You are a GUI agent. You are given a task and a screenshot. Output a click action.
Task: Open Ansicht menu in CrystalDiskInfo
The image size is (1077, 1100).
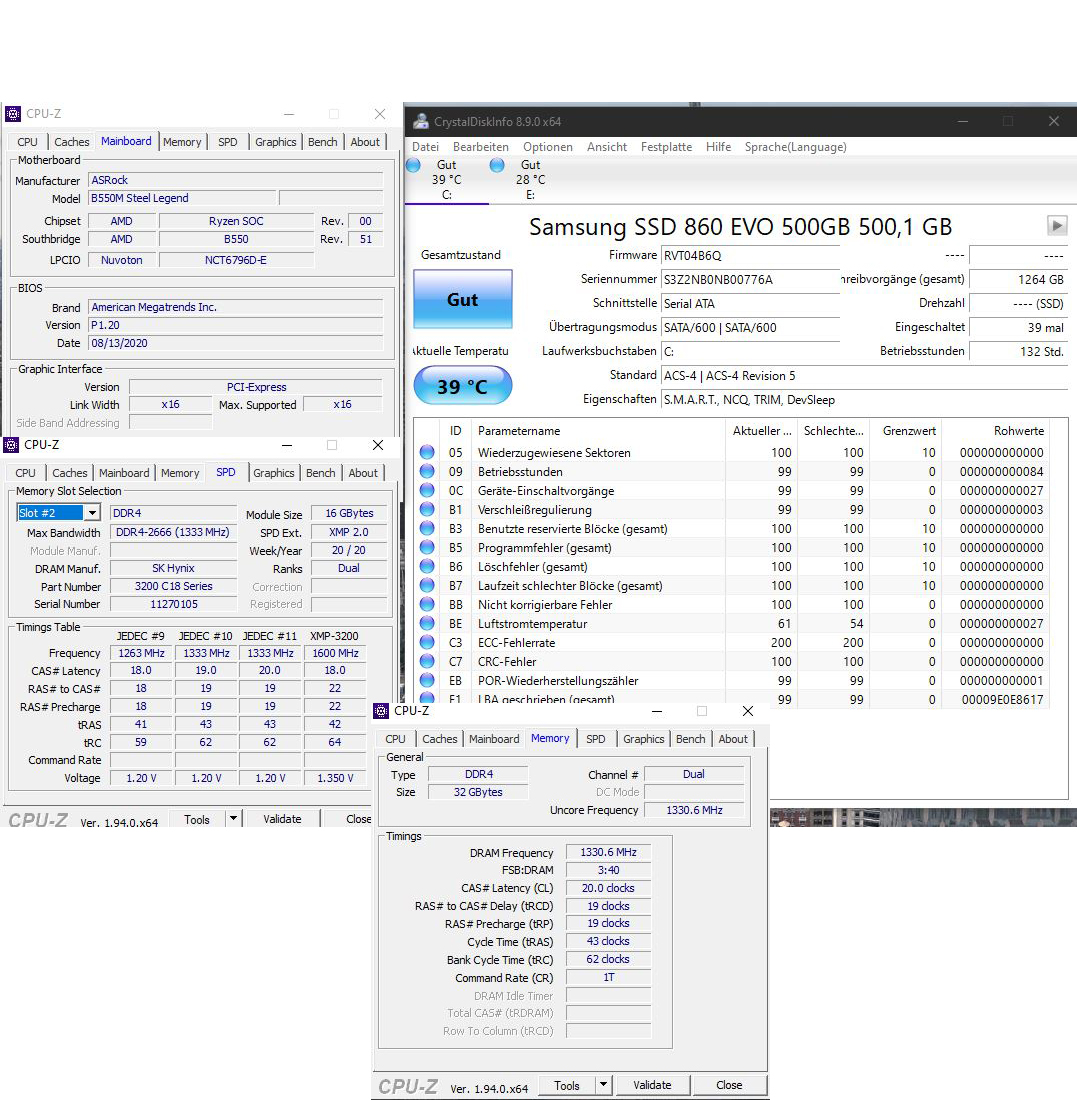(607, 147)
